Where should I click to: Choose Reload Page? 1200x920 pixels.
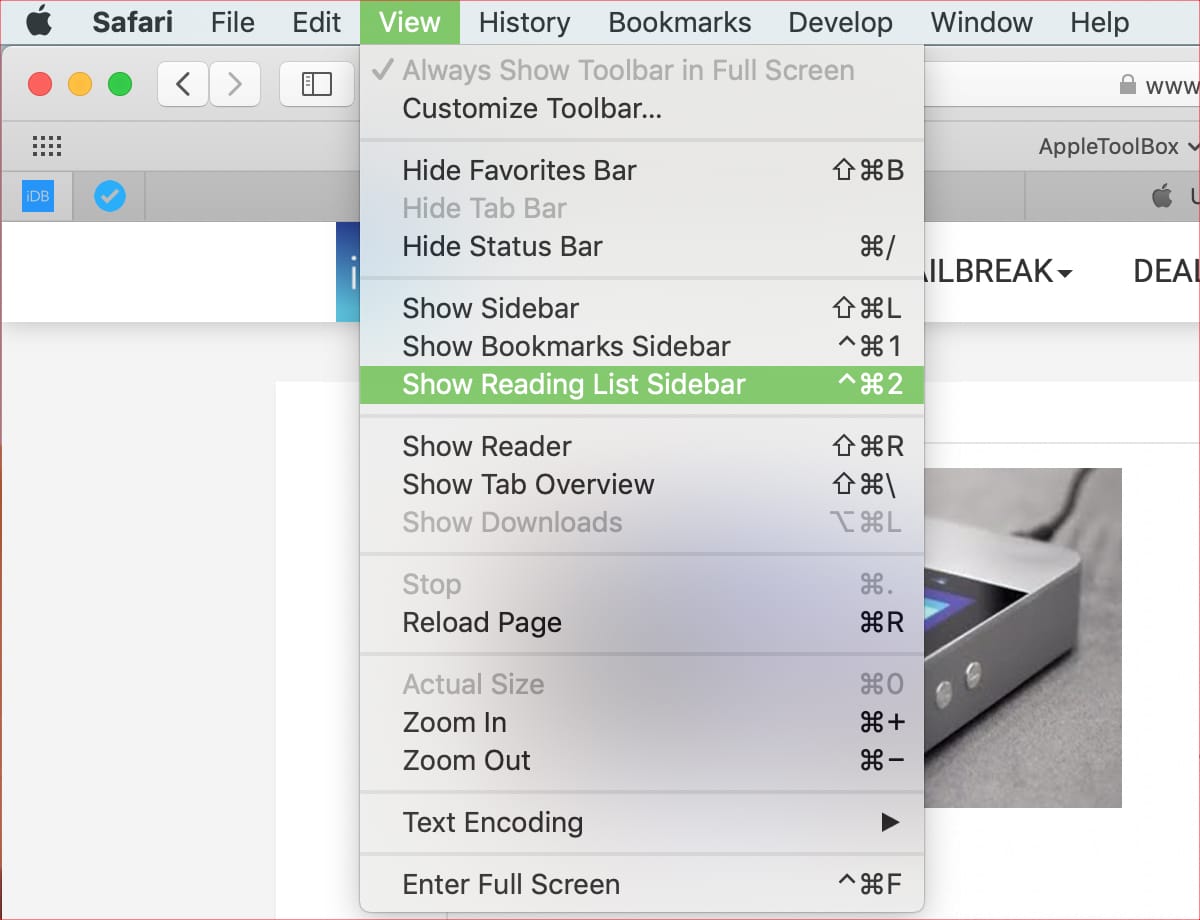pos(642,622)
